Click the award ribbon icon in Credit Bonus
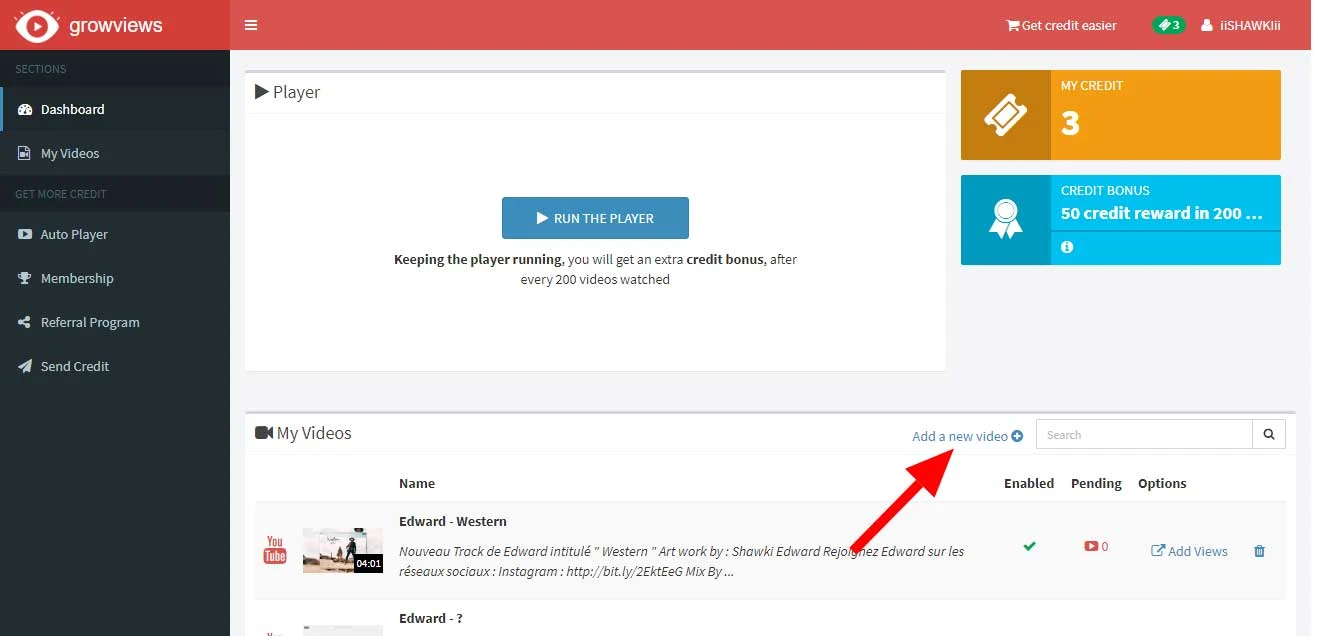 (1006, 219)
